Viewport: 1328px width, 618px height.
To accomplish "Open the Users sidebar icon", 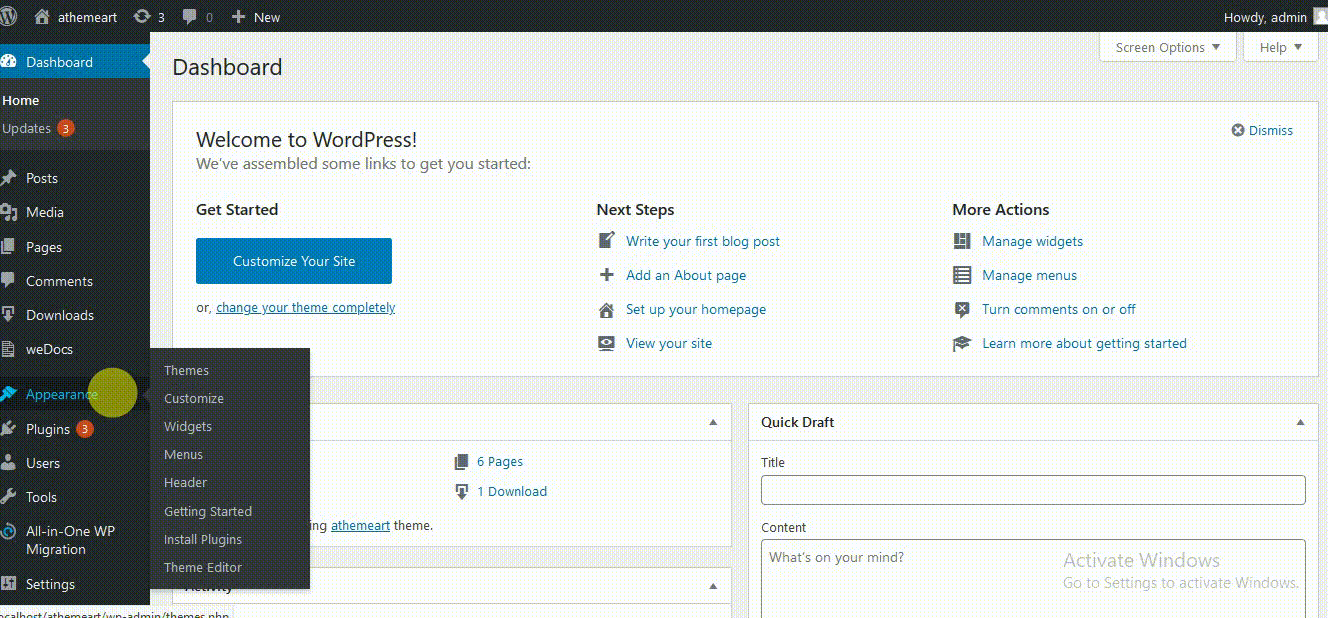I will coord(9,463).
